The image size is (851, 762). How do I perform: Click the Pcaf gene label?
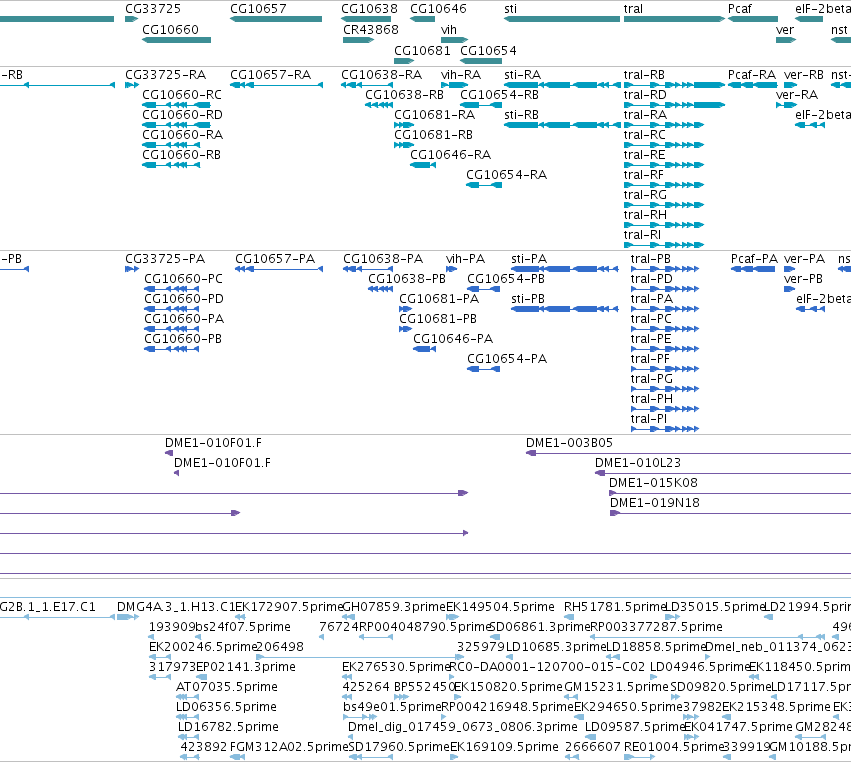coord(740,9)
